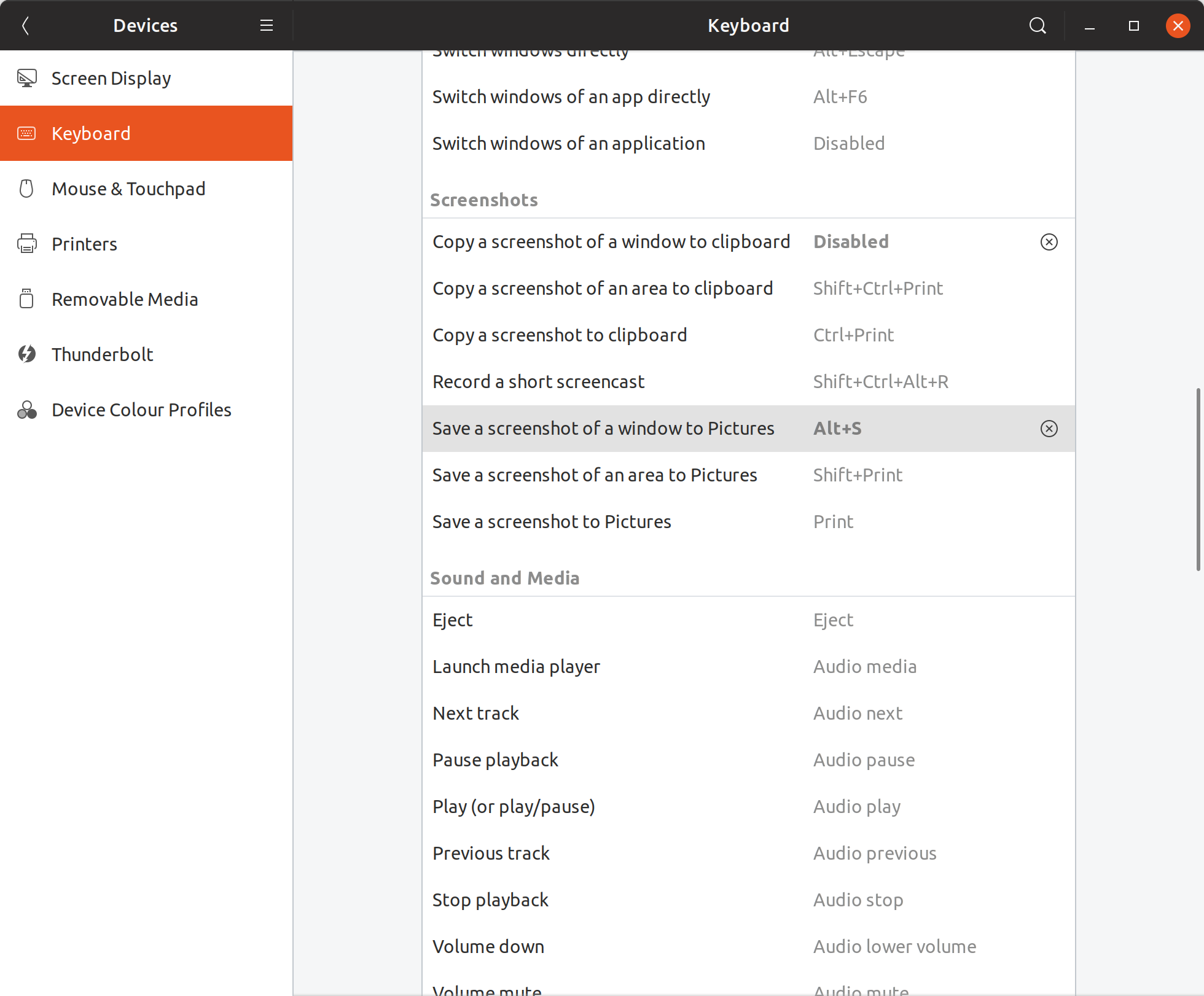Edit the Switch windows of an app directly shortcut
This screenshot has height=996, width=1204.
coord(749,97)
